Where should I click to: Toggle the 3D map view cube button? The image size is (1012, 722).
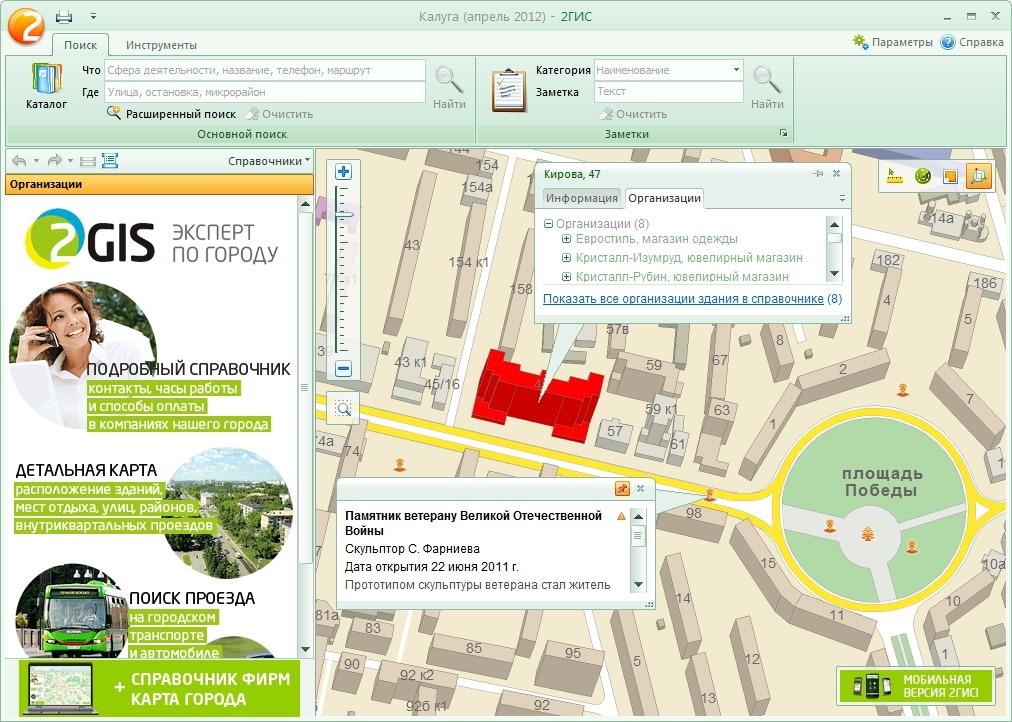coord(978,176)
